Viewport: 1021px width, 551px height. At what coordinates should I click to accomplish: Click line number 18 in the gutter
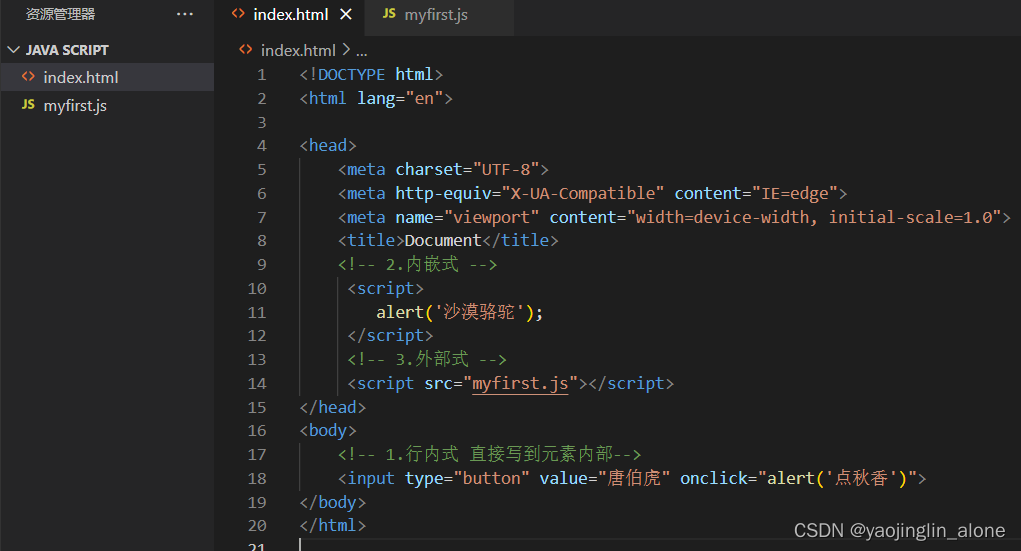click(x=257, y=479)
